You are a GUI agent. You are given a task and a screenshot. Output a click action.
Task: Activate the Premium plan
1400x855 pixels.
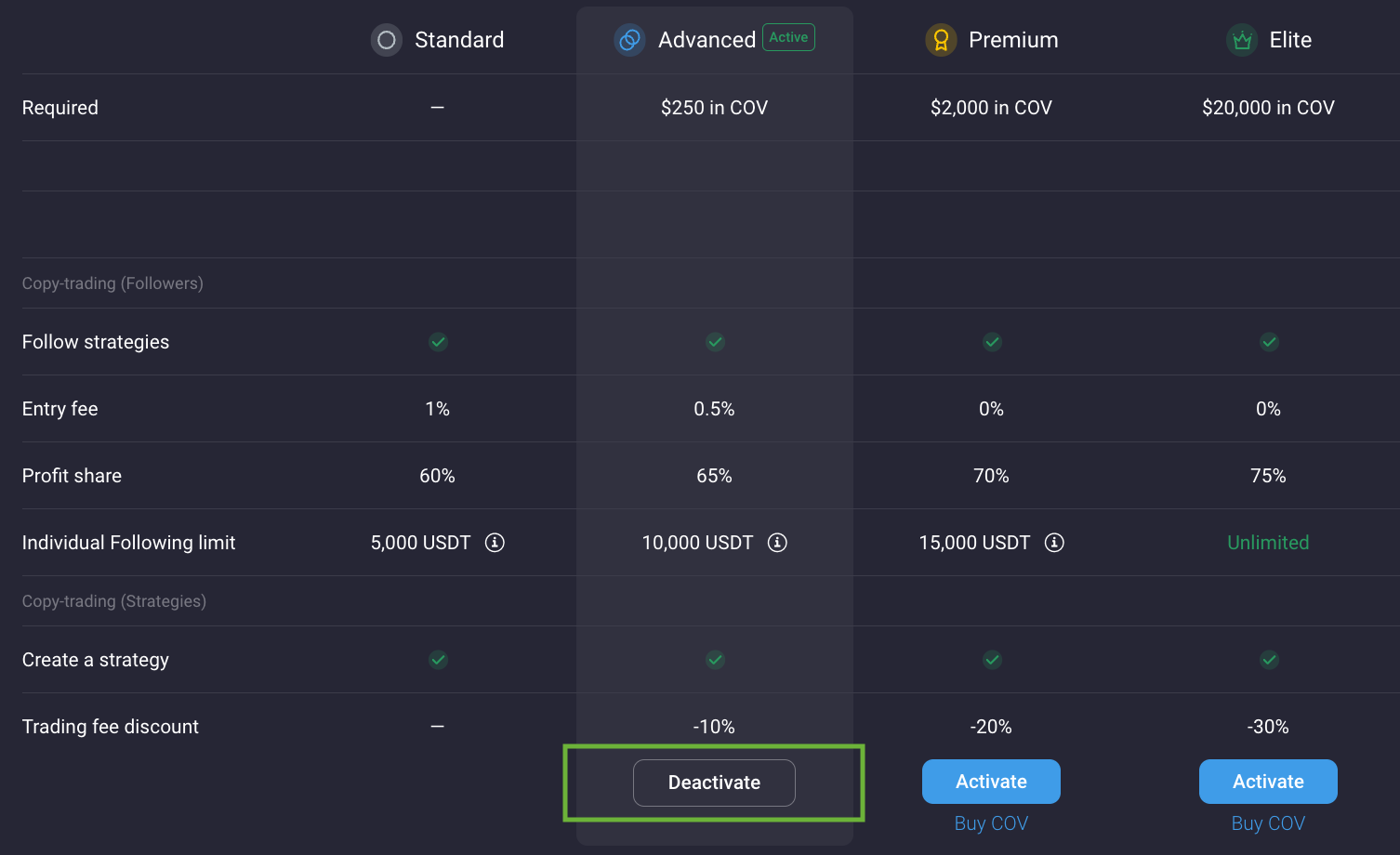(991, 782)
